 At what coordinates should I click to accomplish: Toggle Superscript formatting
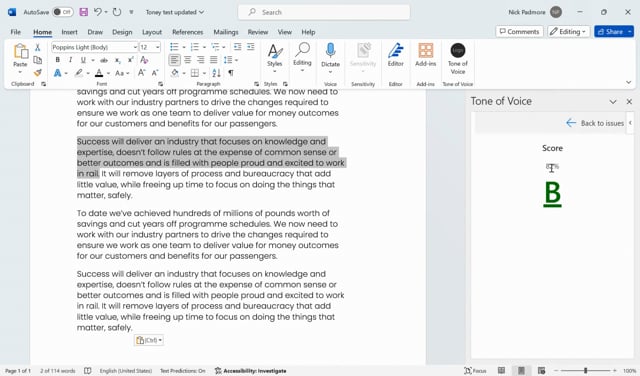(x=131, y=60)
